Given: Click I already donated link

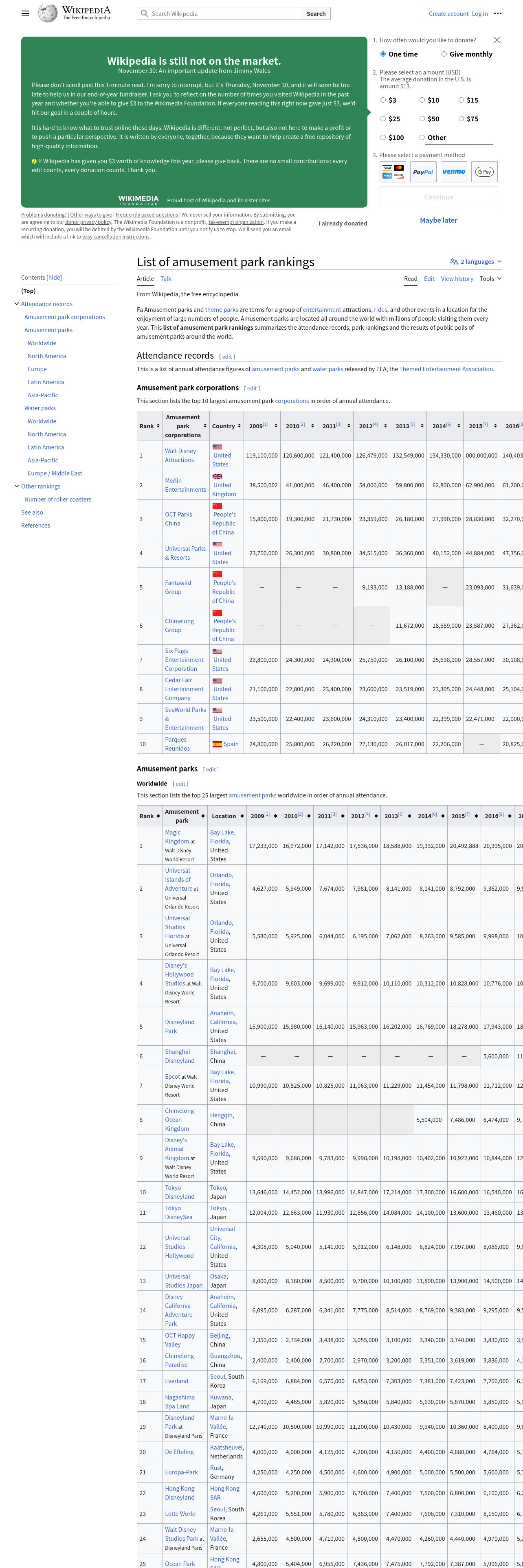Looking at the screenshot, I should click(343, 223).
